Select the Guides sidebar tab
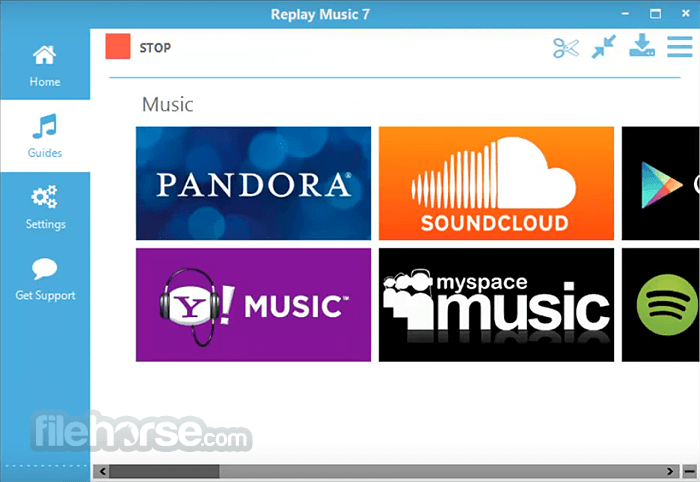700x482 pixels. point(45,136)
